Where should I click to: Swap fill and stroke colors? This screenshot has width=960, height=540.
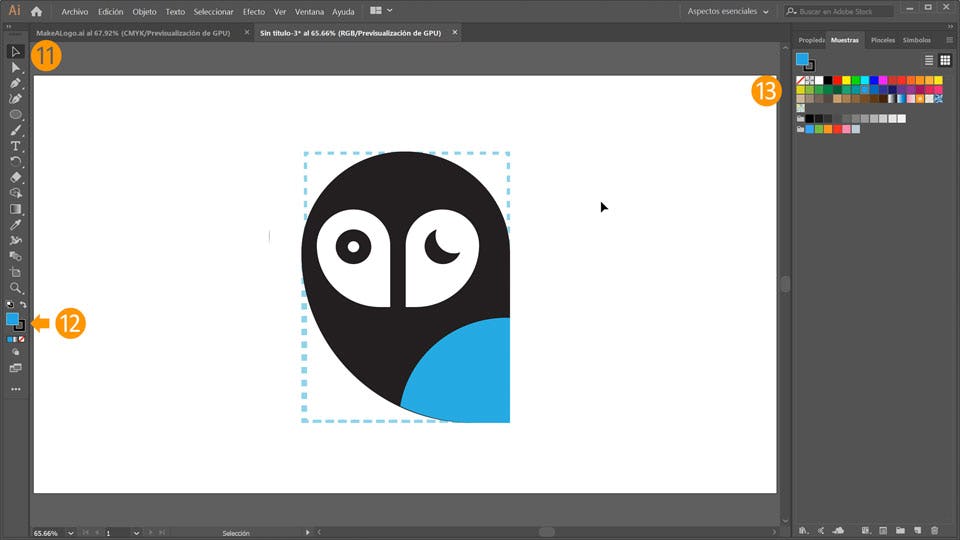[23, 304]
